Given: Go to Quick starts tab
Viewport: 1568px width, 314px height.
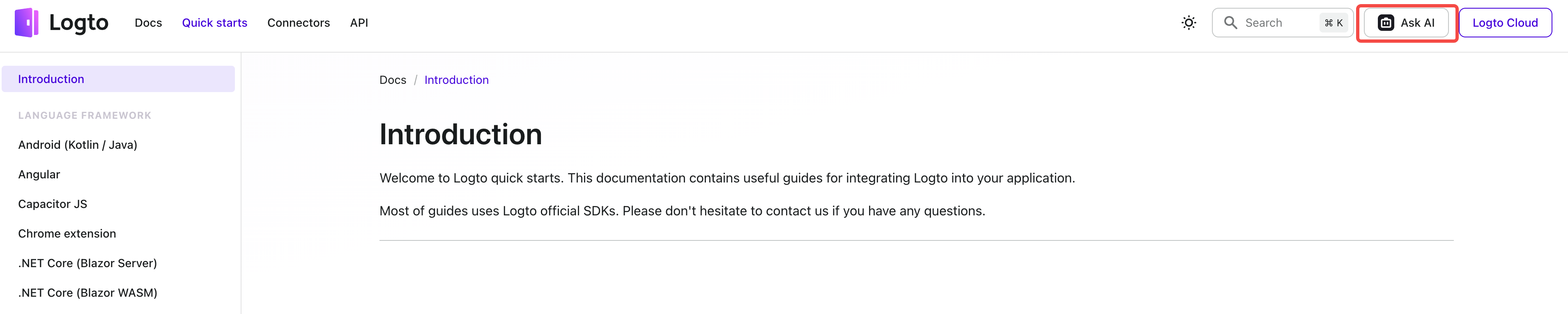Looking at the screenshot, I should coord(214,23).
